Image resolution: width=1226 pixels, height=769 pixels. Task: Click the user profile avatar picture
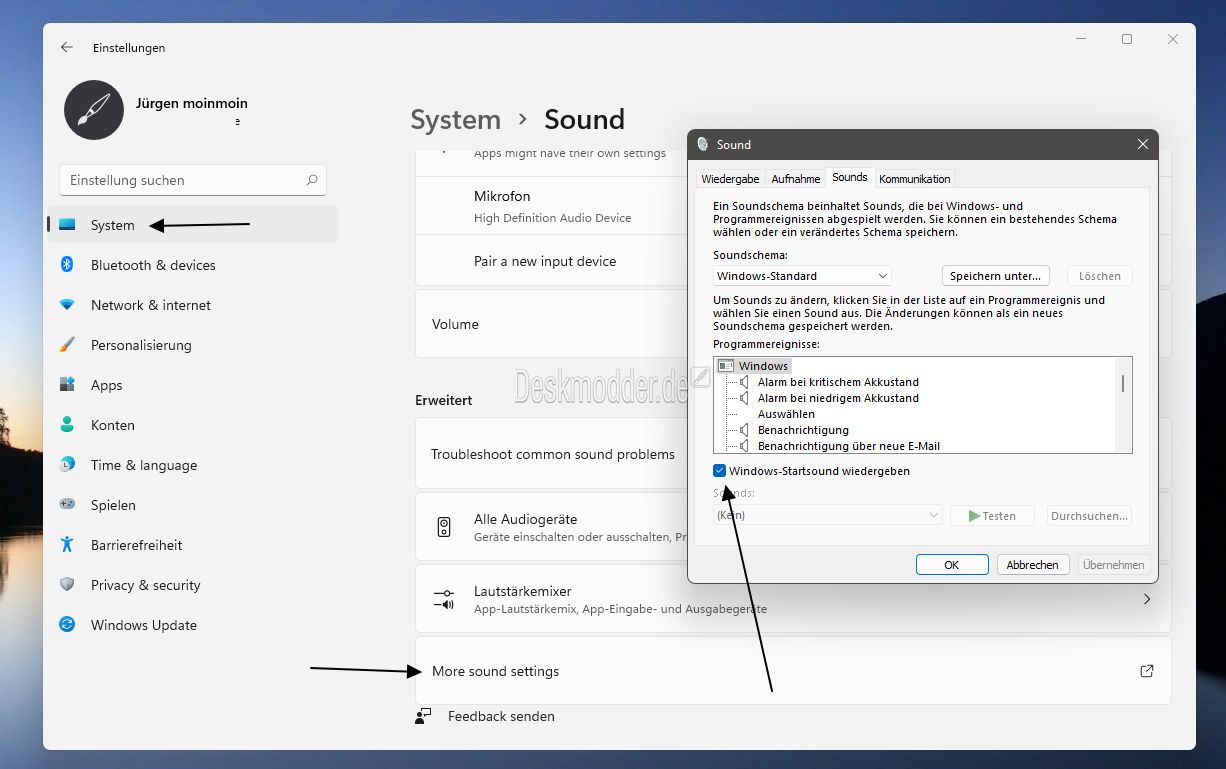coord(94,110)
